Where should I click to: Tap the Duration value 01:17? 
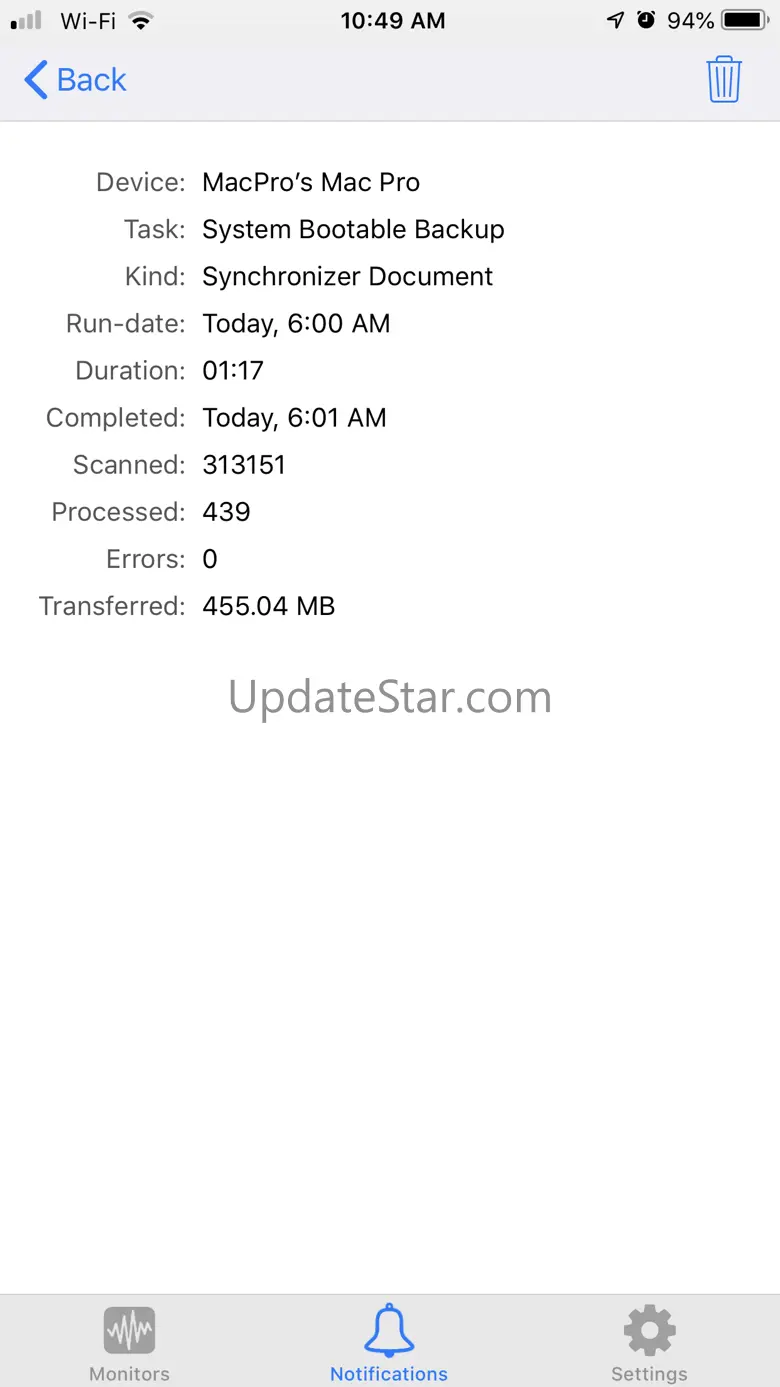[233, 370]
